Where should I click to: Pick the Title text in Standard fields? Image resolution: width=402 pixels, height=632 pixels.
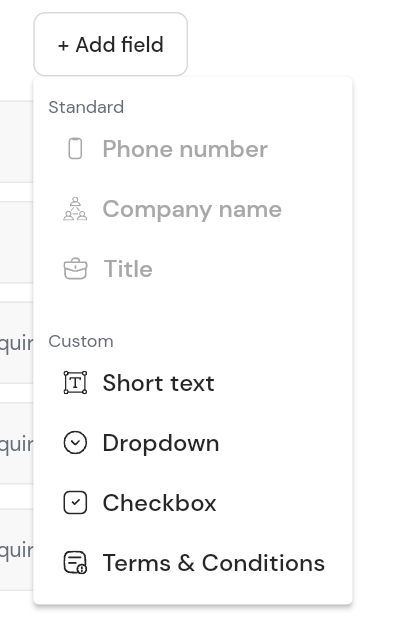128,268
